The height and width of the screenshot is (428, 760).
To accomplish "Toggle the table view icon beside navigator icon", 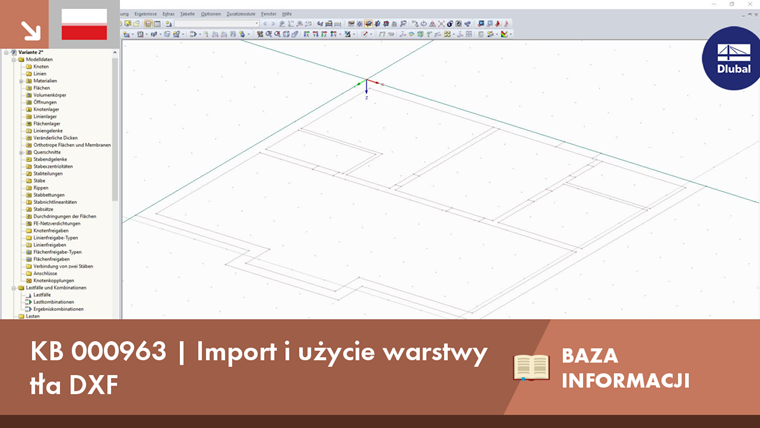I will click(157, 24).
